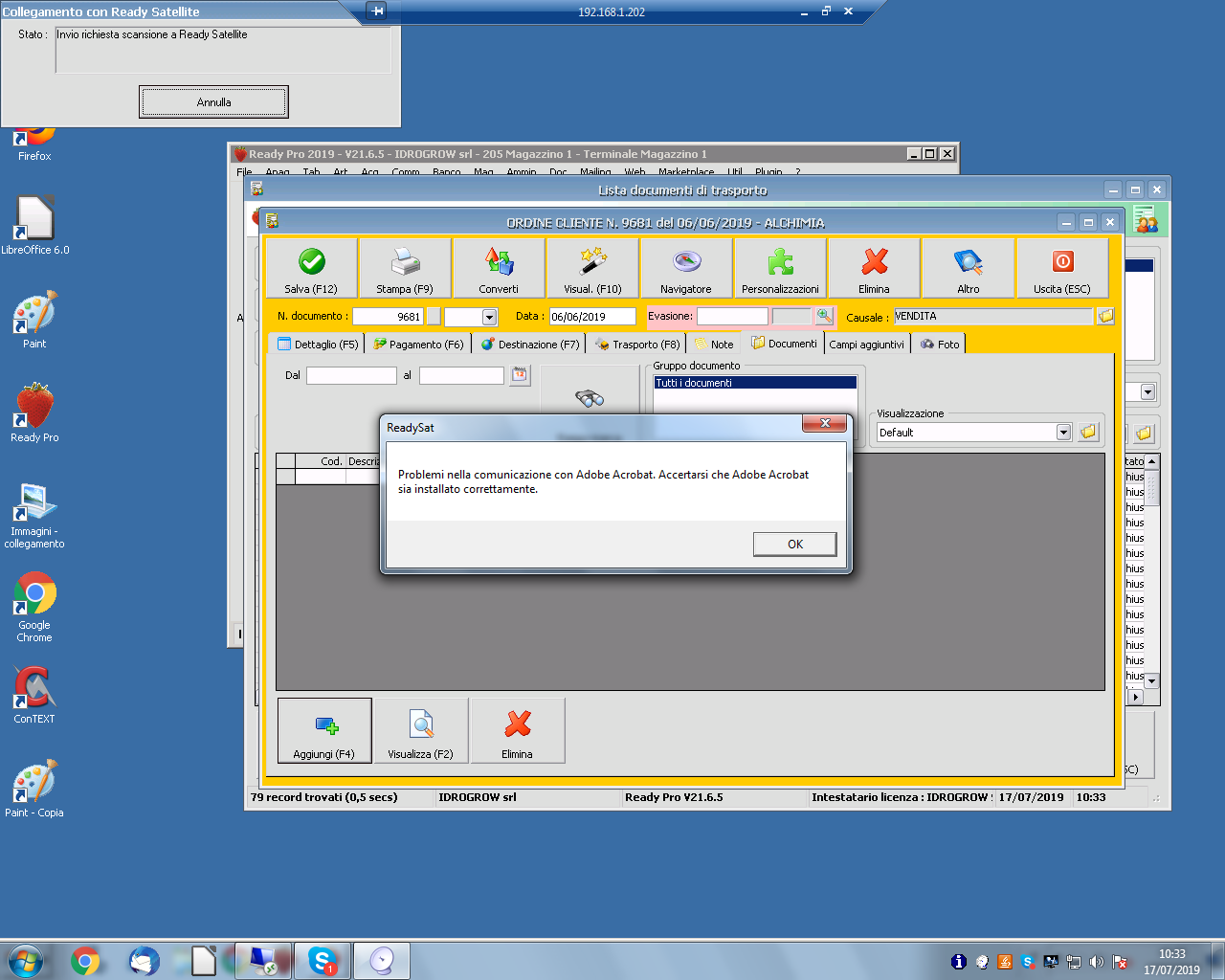Click the Uscita (ESC) power icon
The height and width of the screenshot is (980, 1225).
point(1062,261)
